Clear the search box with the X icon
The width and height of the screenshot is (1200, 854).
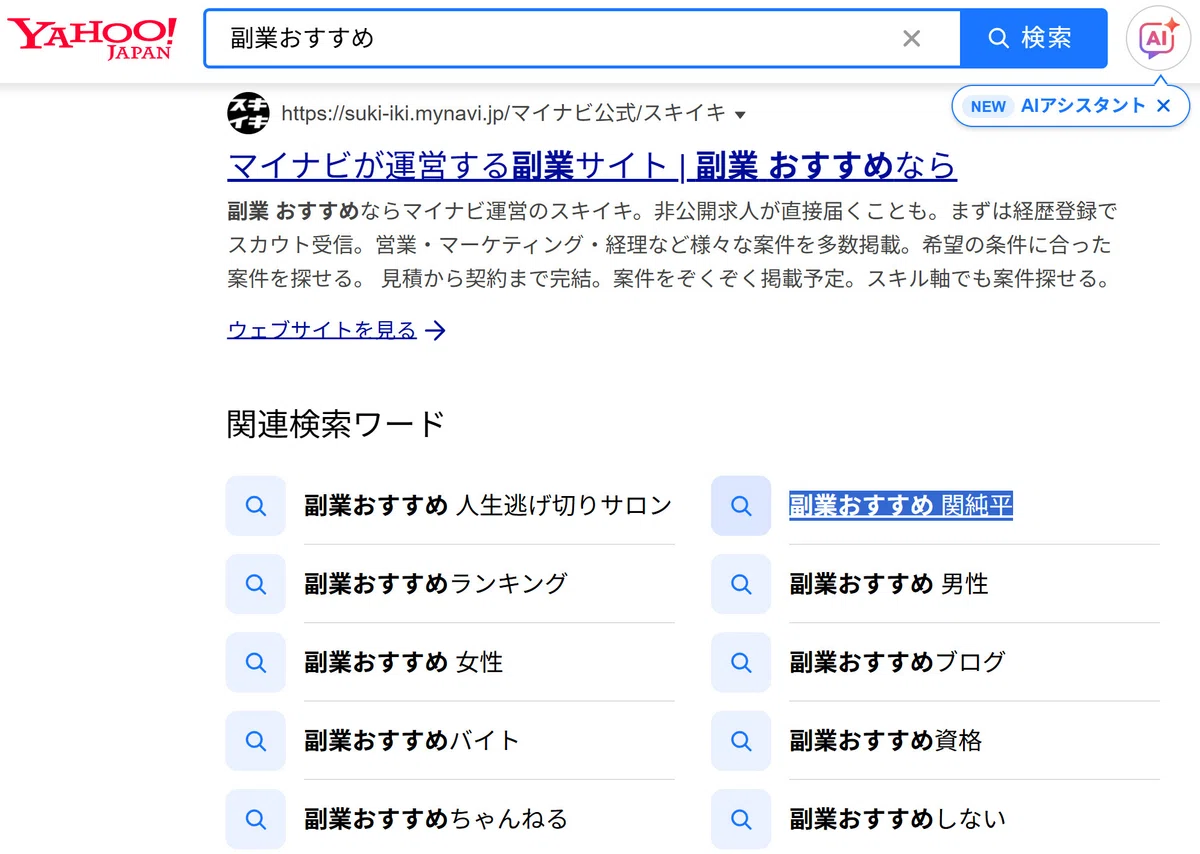pyautogui.click(x=911, y=38)
